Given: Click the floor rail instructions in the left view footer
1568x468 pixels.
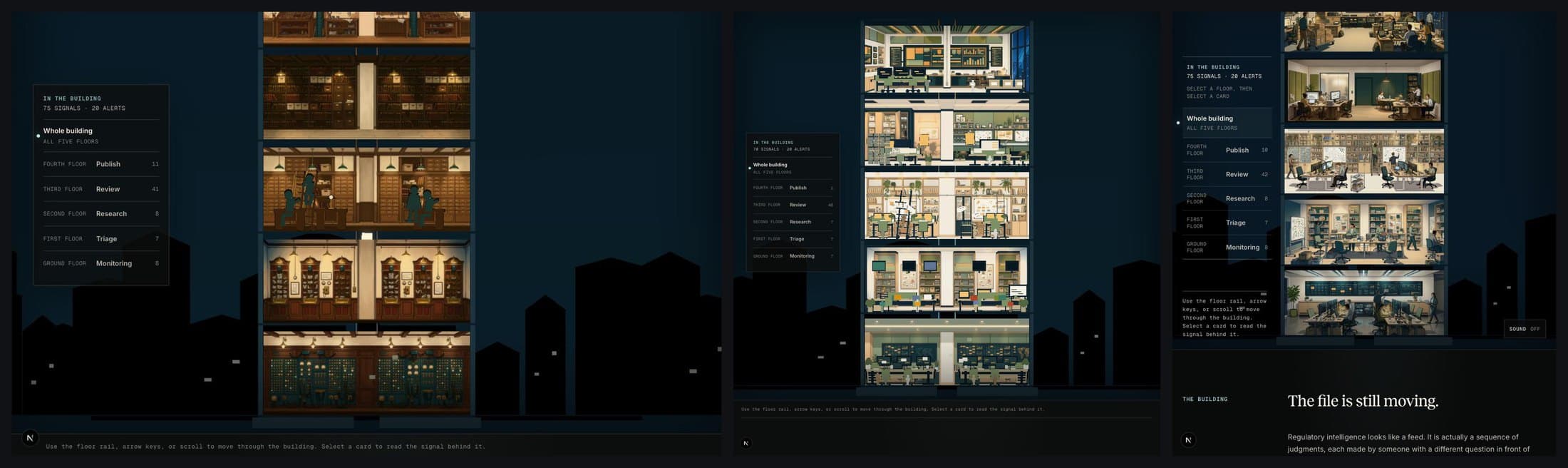Looking at the screenshot, I should (265, 447).
